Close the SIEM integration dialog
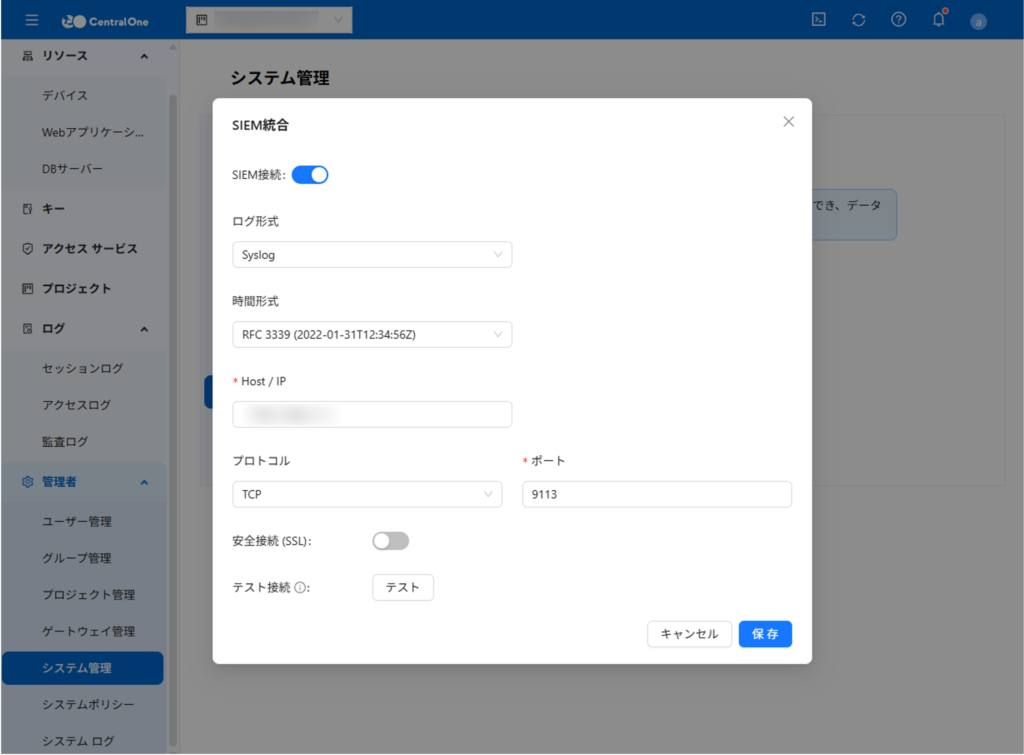Viewport: 1024px width, 755px height. tap(788, 122)
